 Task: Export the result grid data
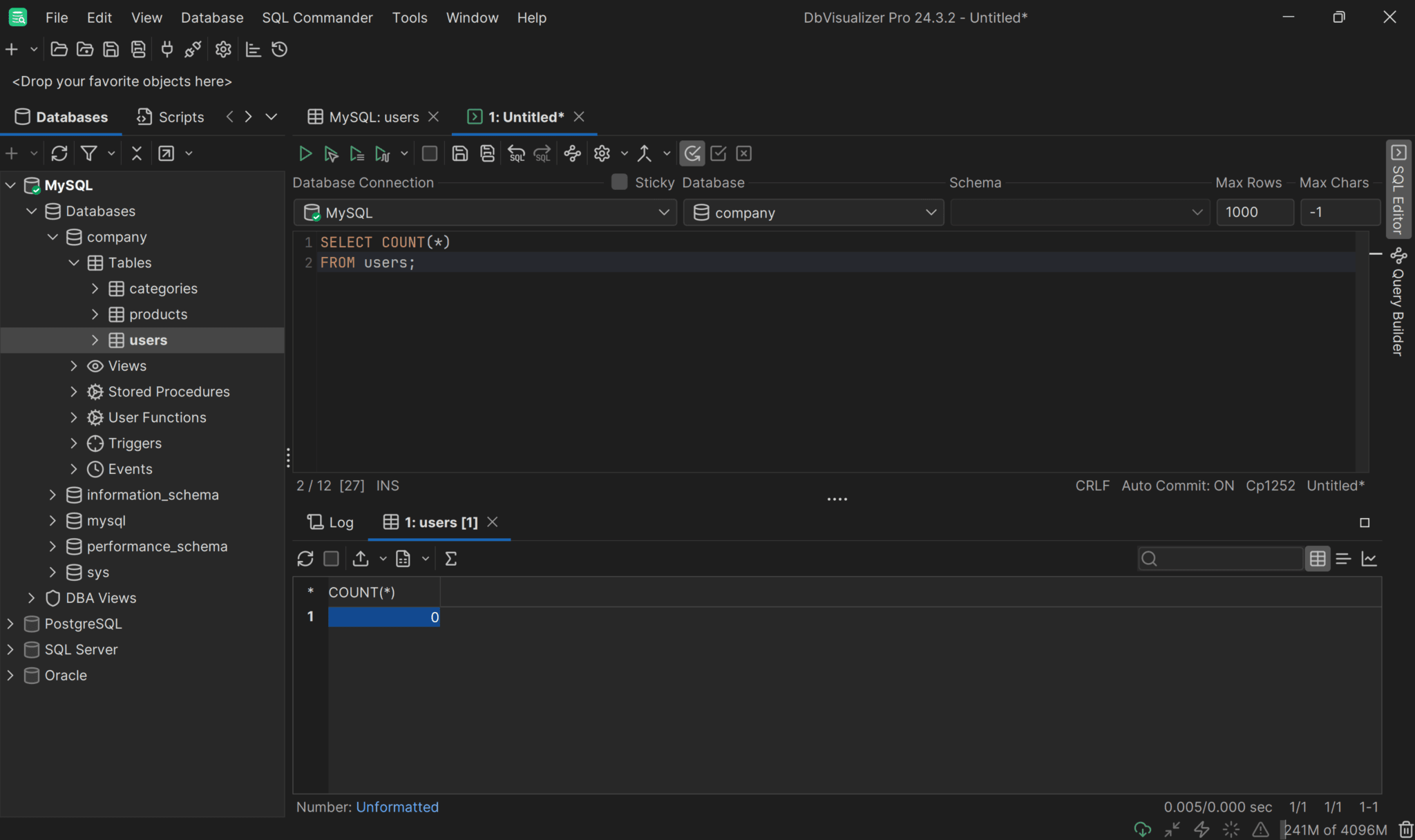point(361,559)
